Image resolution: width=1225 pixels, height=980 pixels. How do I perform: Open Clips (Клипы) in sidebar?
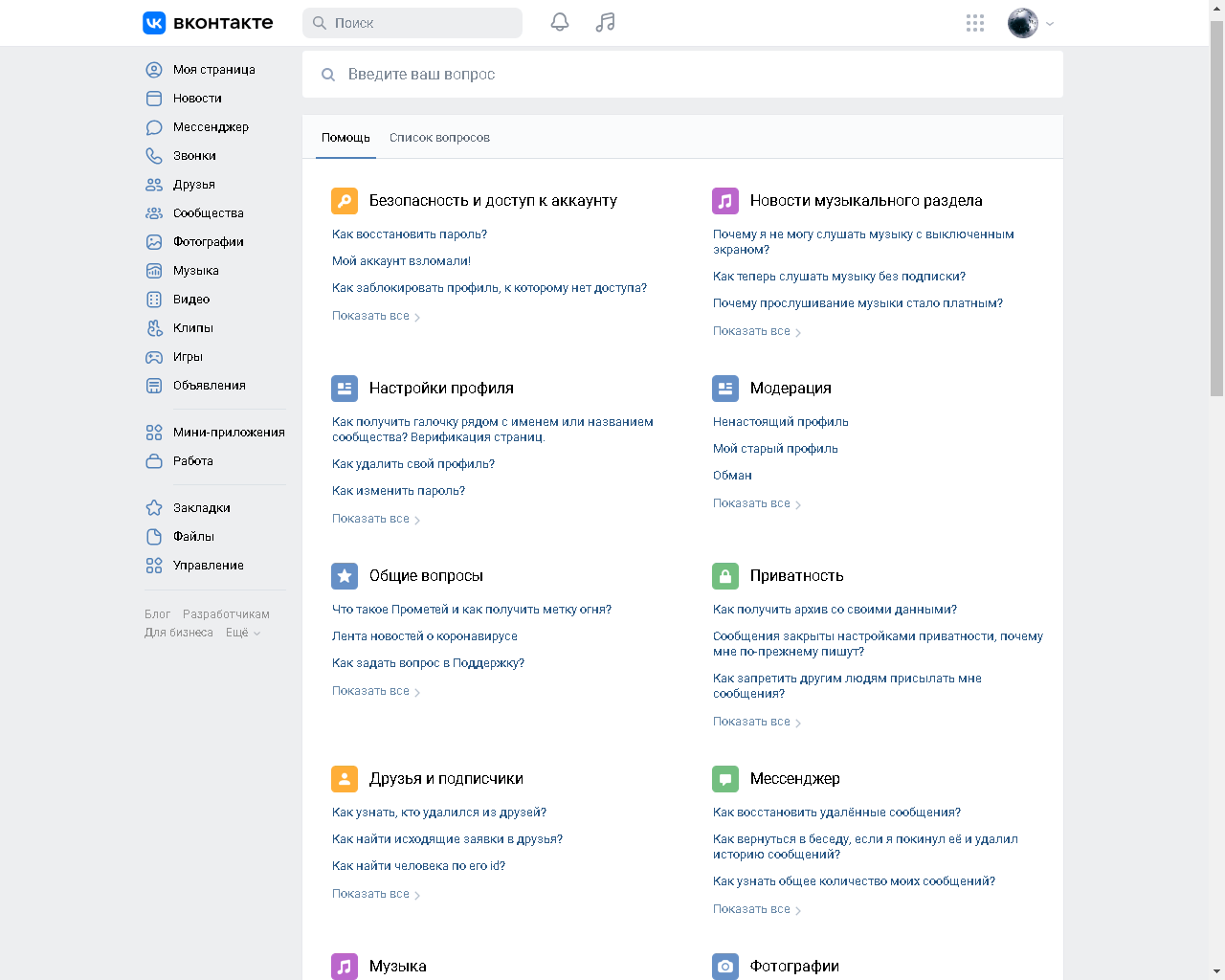pos(192,328)
